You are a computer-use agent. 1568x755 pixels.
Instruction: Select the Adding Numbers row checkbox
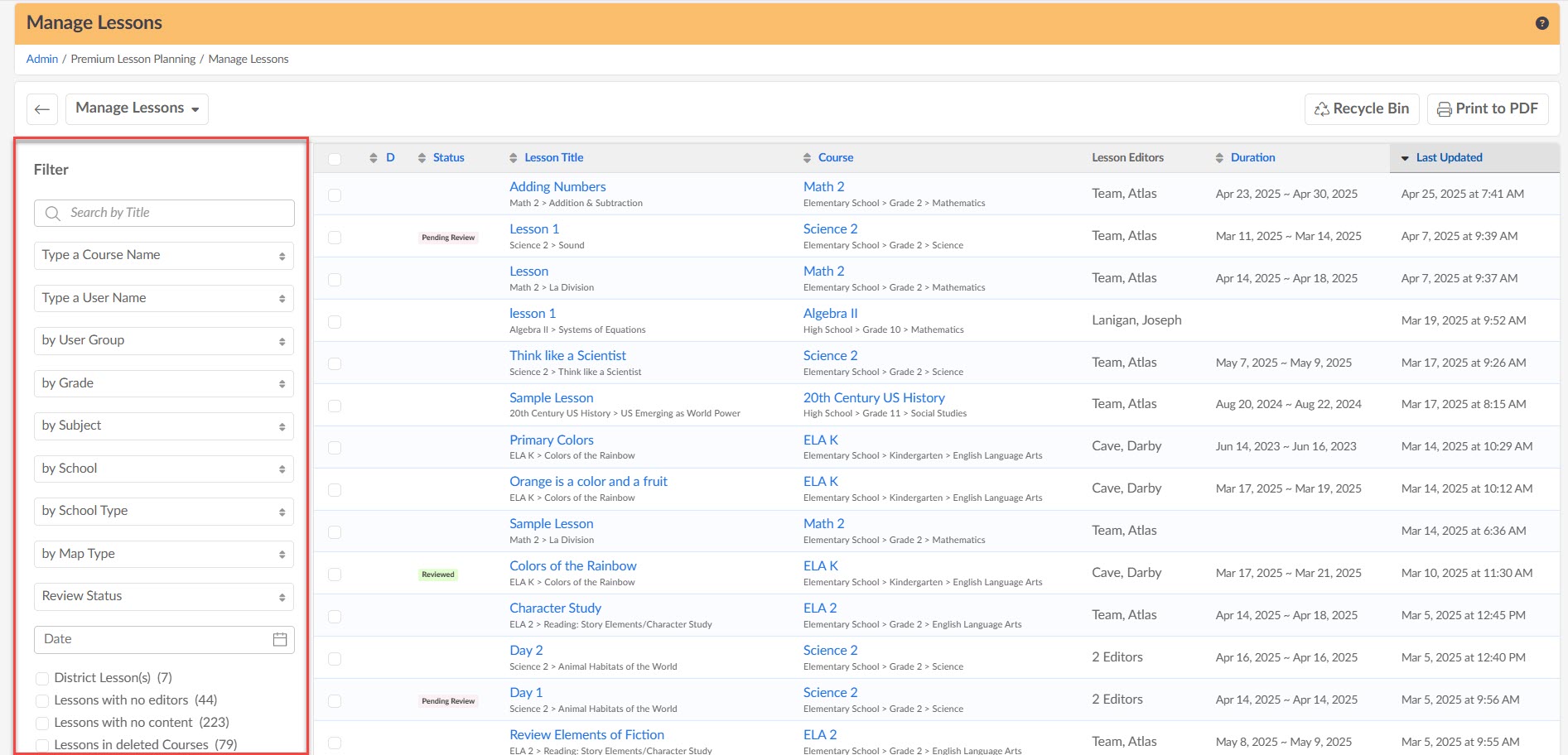coord(335,195)
